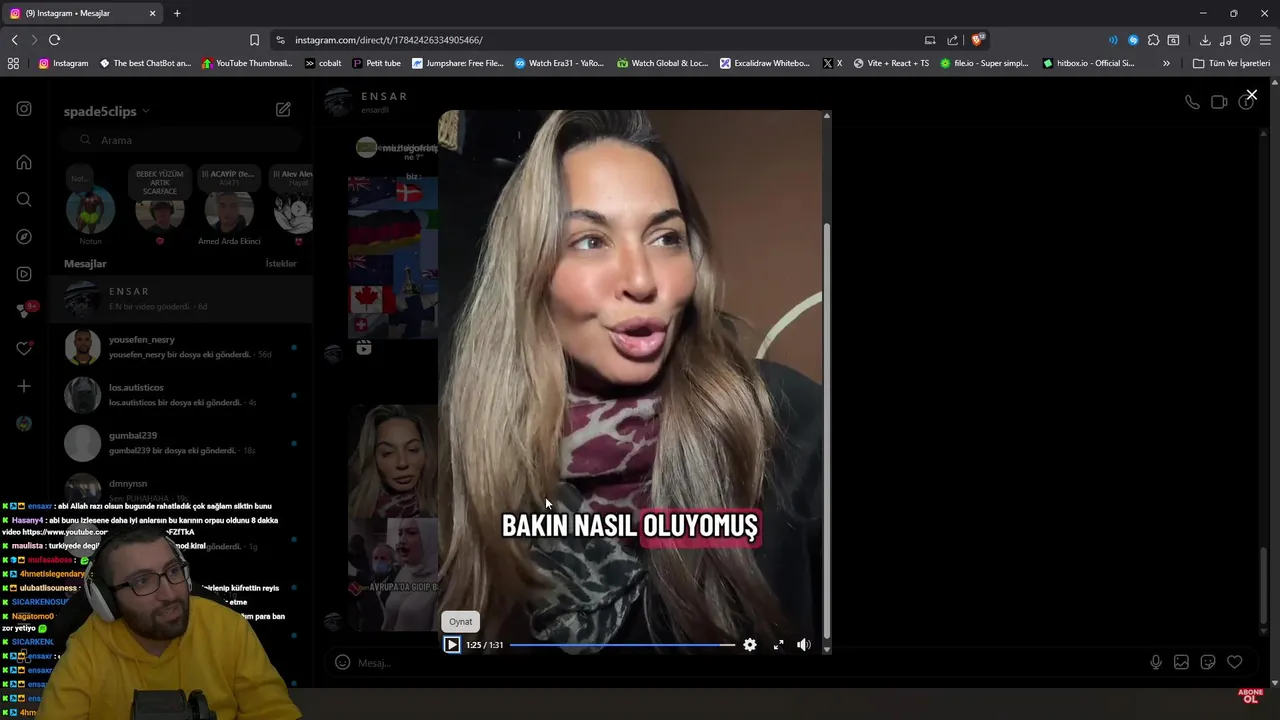The width and height of the screenshot is (1280, 720).
Task: Enter fullscreen mode on the video
Action: tap(778, 645)
